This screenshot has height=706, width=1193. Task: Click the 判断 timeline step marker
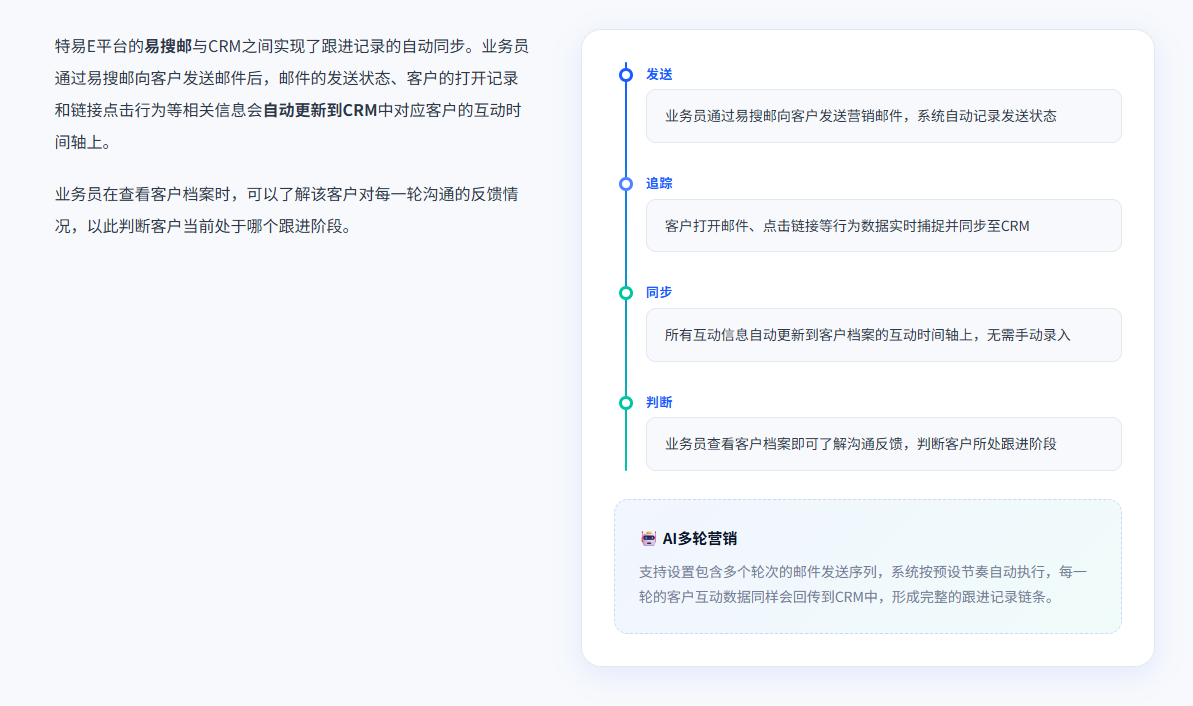click(625, 402)
